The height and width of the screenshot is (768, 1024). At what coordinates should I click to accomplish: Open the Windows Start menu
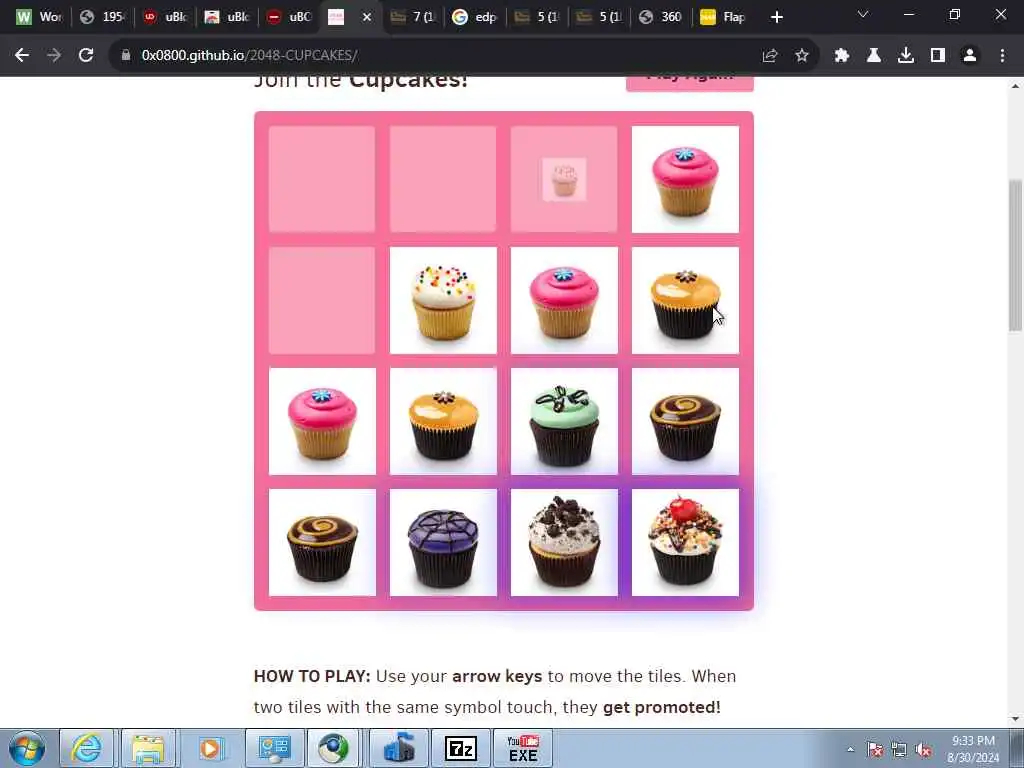(26, 748)
